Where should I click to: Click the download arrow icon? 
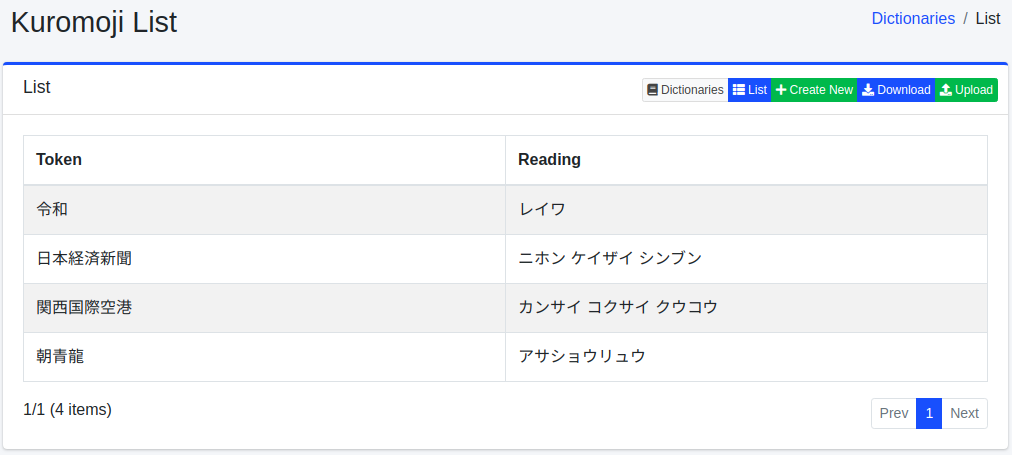(868, 90)
